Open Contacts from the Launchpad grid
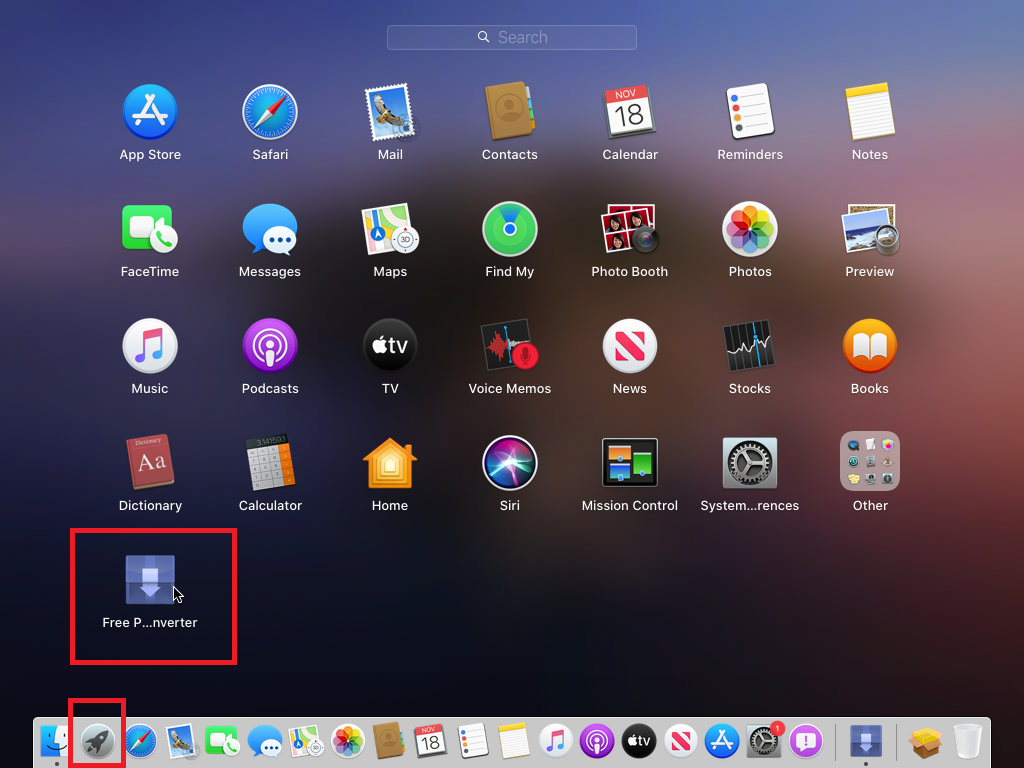This screenshot has width=1024, height=768. point(509,112)
